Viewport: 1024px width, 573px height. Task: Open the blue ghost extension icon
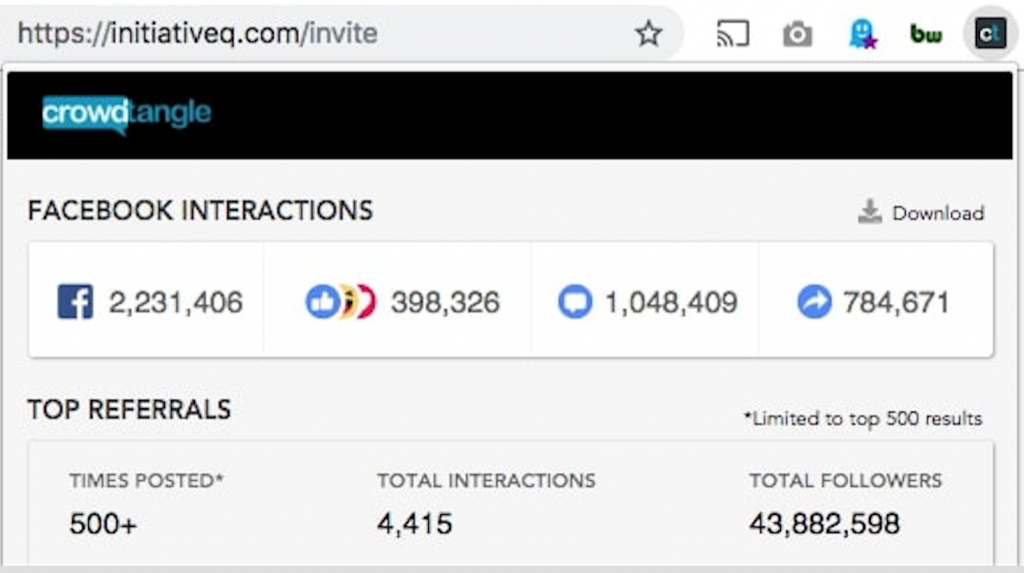click(x=862, y=35)
